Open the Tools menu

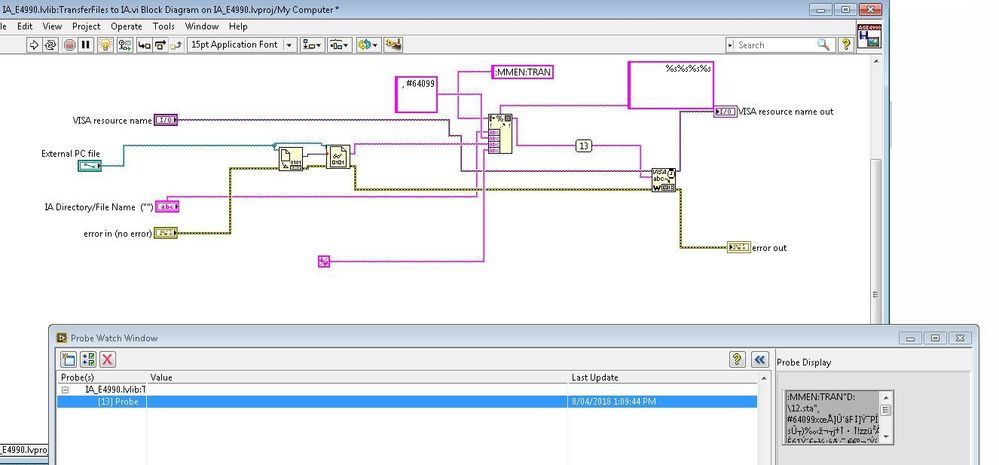[164, 26]
